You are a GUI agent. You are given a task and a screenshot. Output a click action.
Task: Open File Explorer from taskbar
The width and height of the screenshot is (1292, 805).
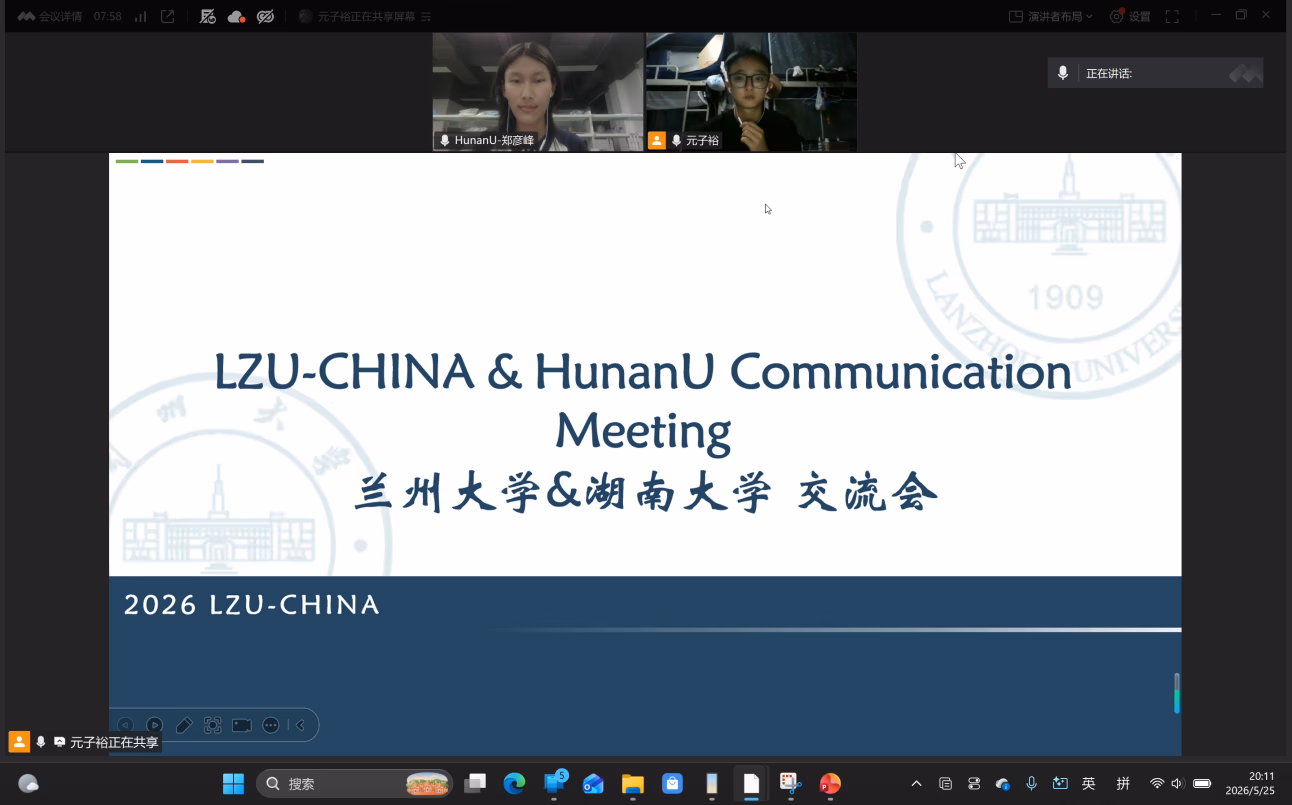point(632,784)
